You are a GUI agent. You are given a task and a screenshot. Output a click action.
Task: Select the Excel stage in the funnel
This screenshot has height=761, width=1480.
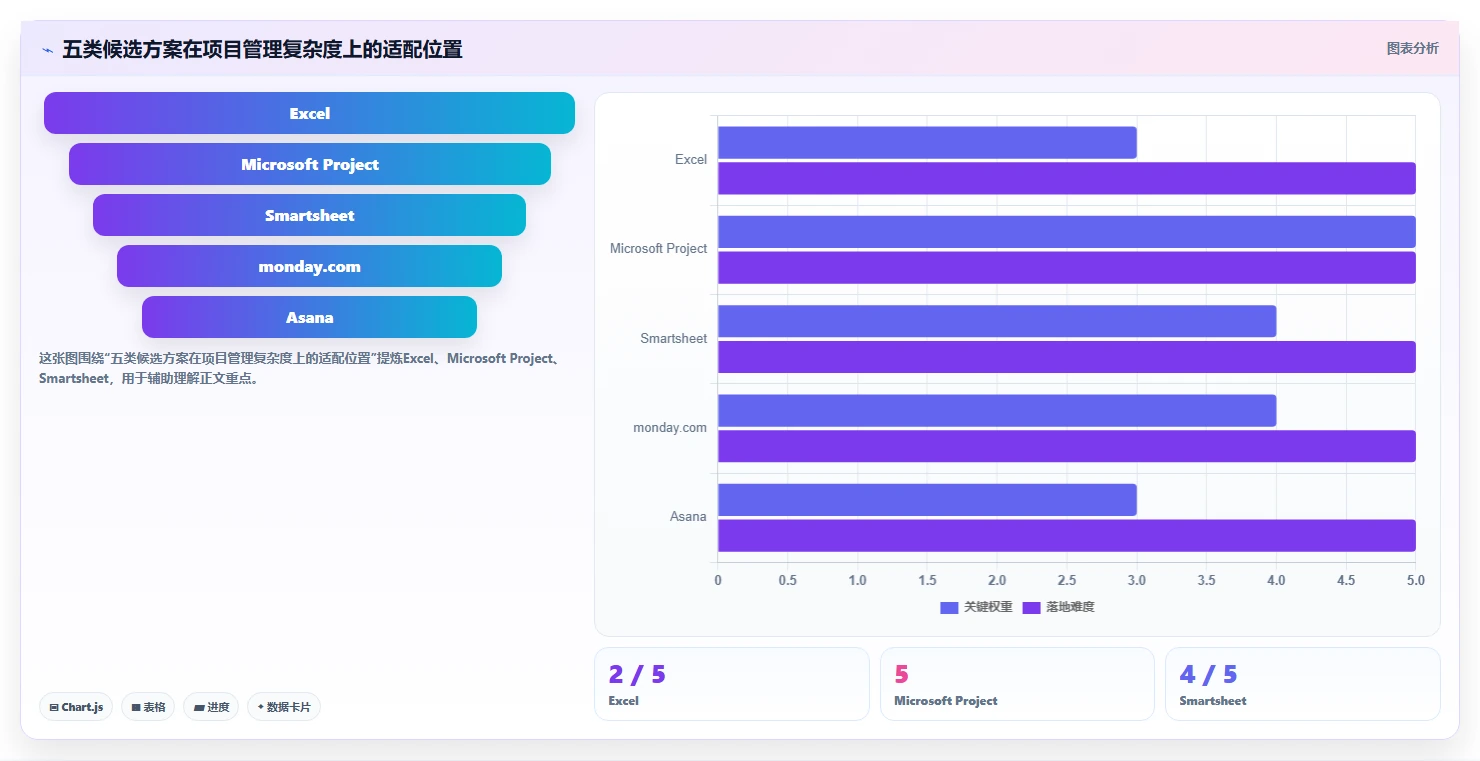(x=309, y=113)
